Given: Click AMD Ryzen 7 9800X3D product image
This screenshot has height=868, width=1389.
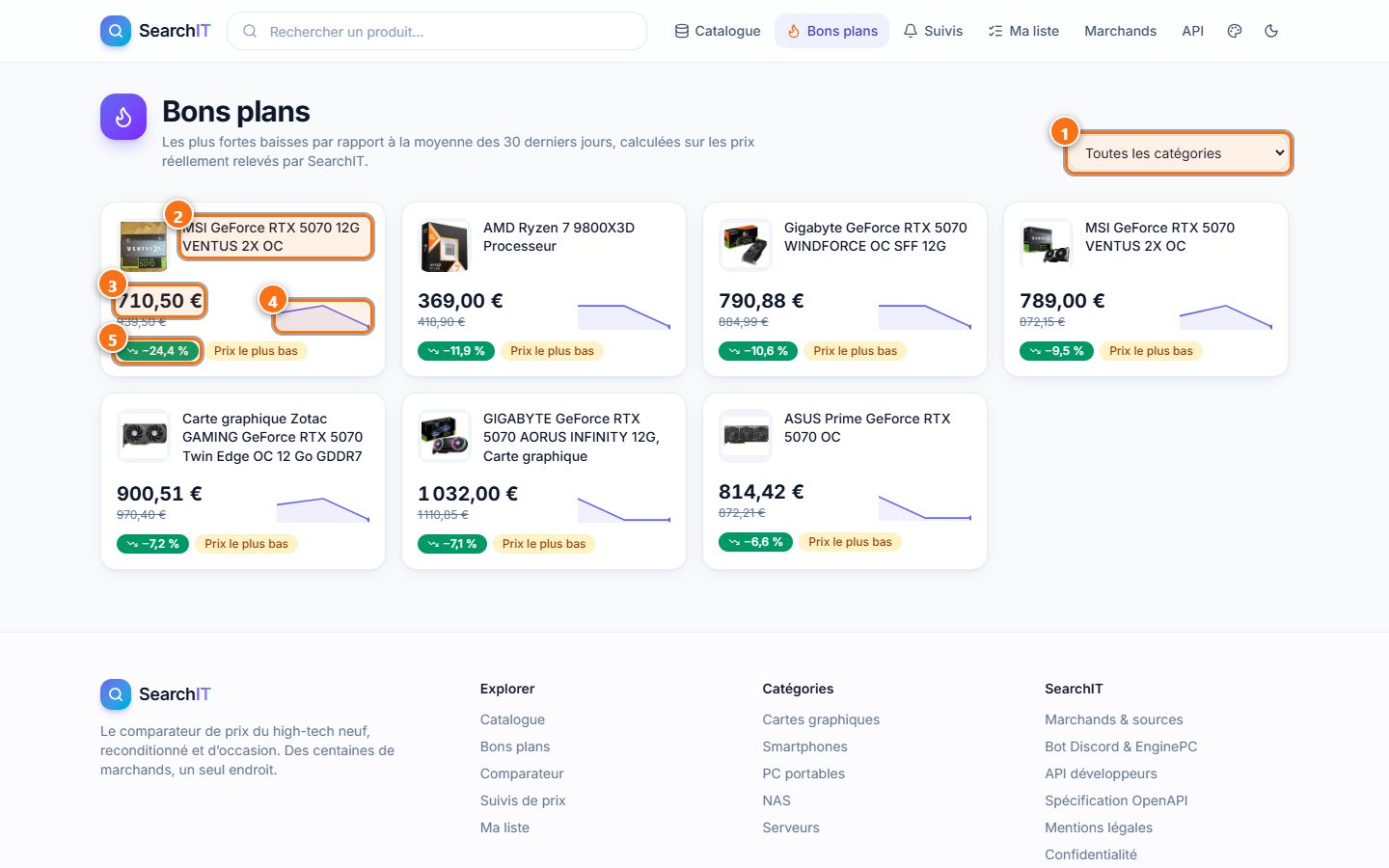Looking at the screenshot, I should (x=444, y=245).
